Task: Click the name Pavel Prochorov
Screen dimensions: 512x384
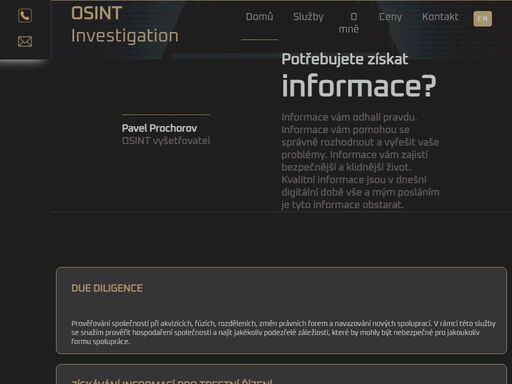Action: click(159, 128)
